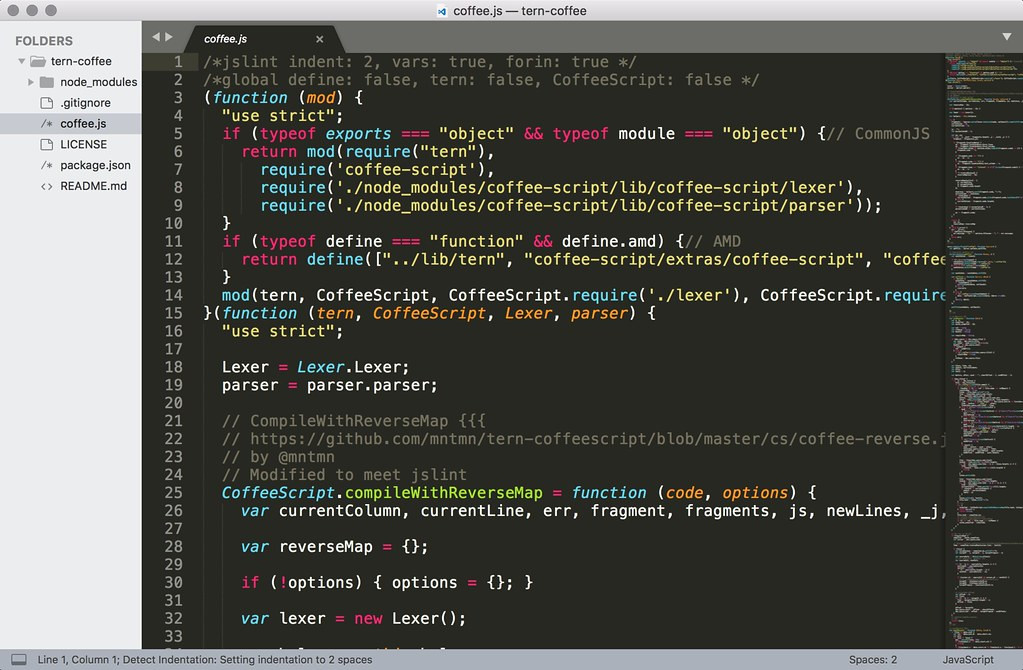Select the tern-coffee root folder row
This screenshot has width=1023, height=670.
pyautogui.click(x=70, y=61)
